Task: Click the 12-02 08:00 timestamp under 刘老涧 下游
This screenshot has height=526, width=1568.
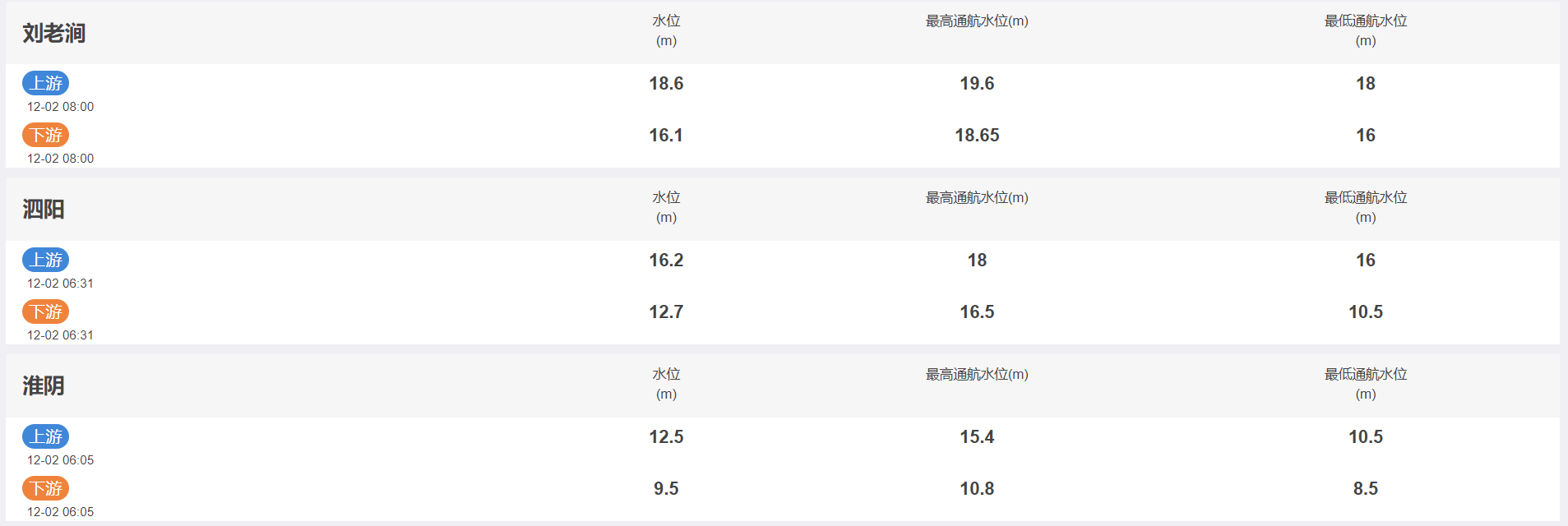Action: tap(60, 159)
